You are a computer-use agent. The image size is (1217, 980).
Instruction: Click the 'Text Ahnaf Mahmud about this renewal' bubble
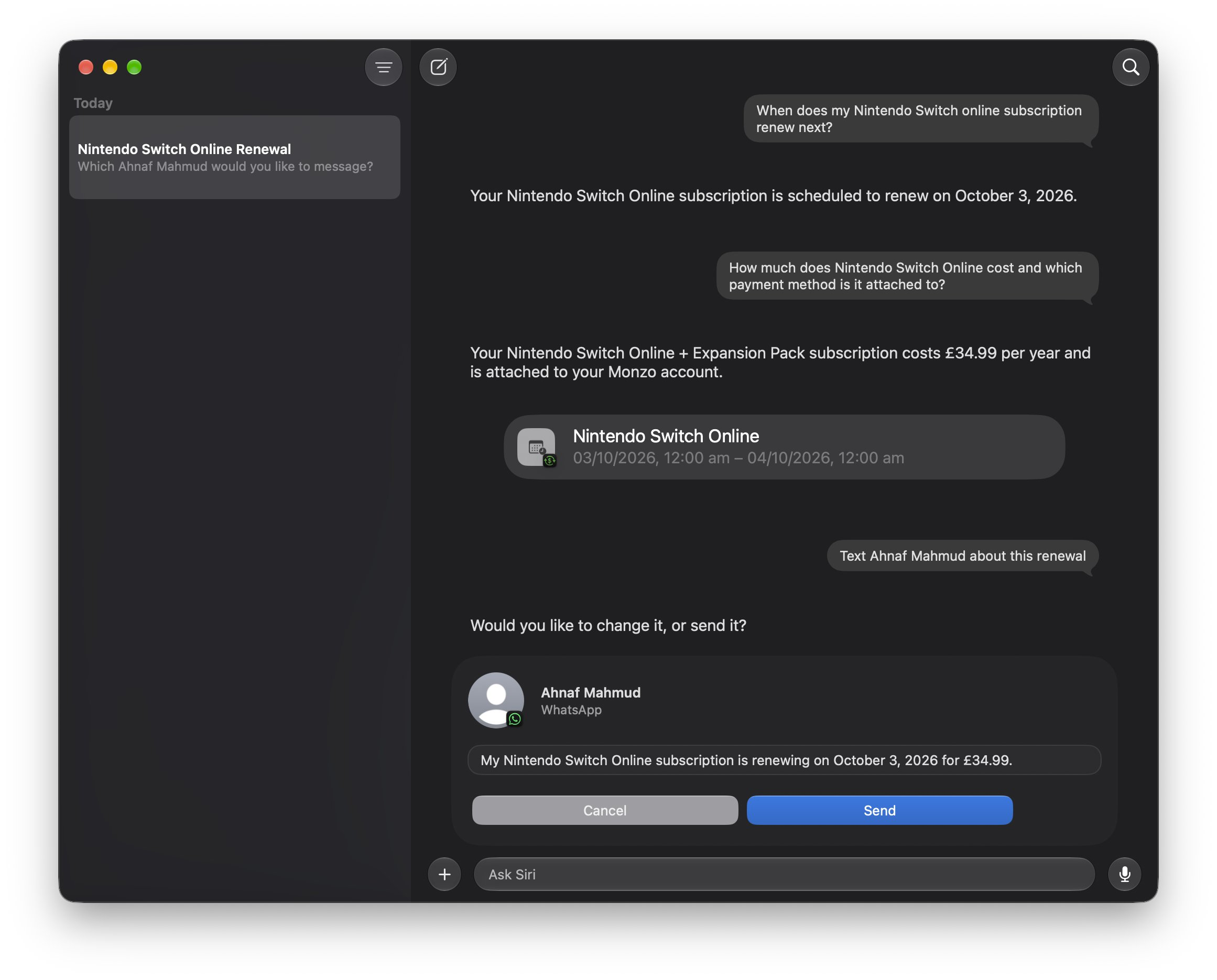pyautogui.click(x=962, y=556)
